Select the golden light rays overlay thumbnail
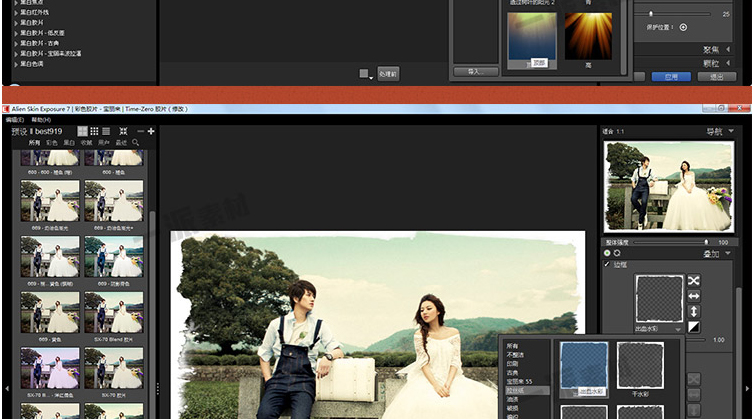Viewport: 755px width, 419px height. 588,36
